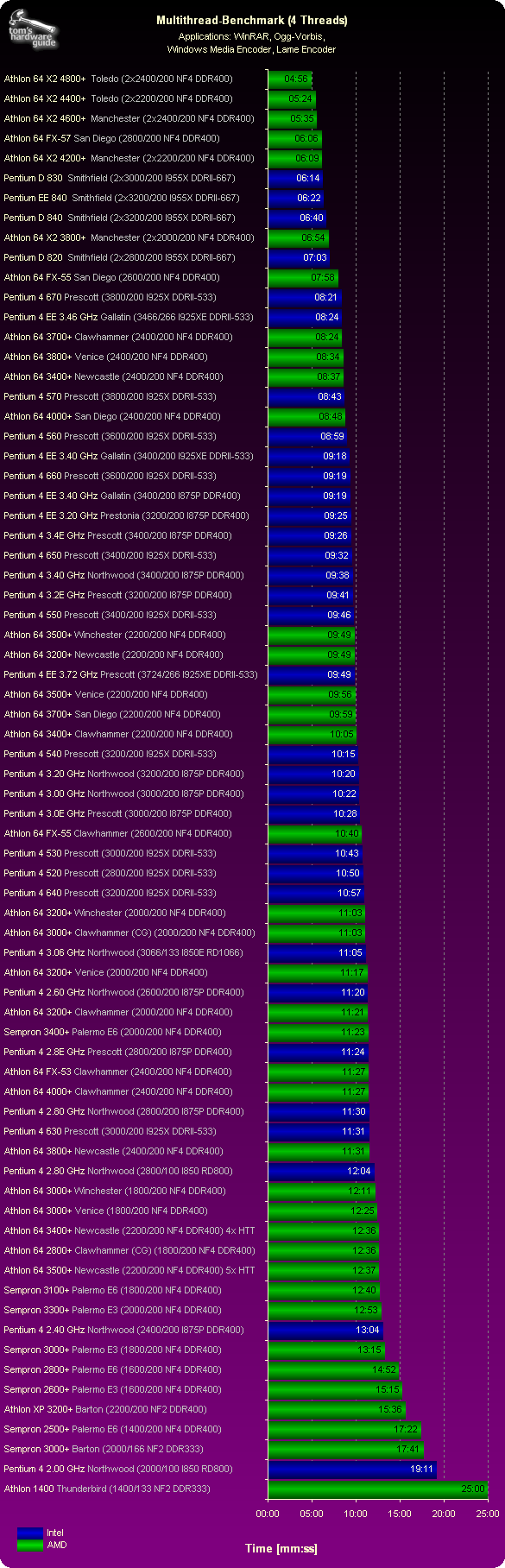Viewport: 505px width, 1568px height.
Task: Select the 'Athlon 1400 Thunderbird' row label
Action: 107,1489
